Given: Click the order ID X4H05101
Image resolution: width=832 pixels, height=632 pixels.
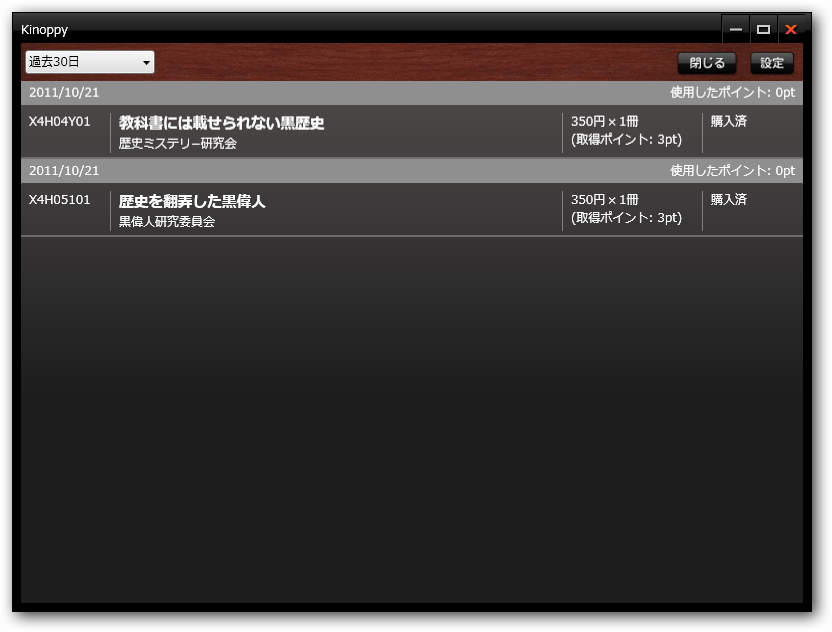Looking at the screenshot, I should click(63, 200).
